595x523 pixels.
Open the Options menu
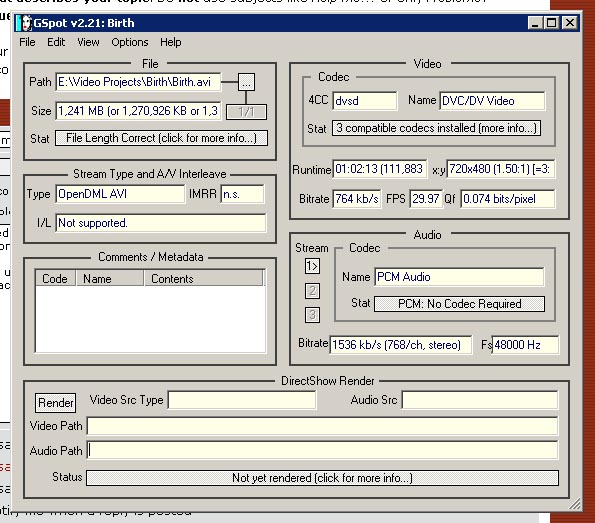[x=130, y=42]
